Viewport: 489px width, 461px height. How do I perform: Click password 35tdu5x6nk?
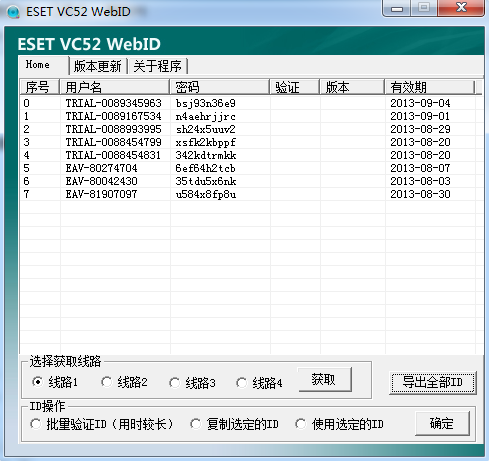pos(206,181)
